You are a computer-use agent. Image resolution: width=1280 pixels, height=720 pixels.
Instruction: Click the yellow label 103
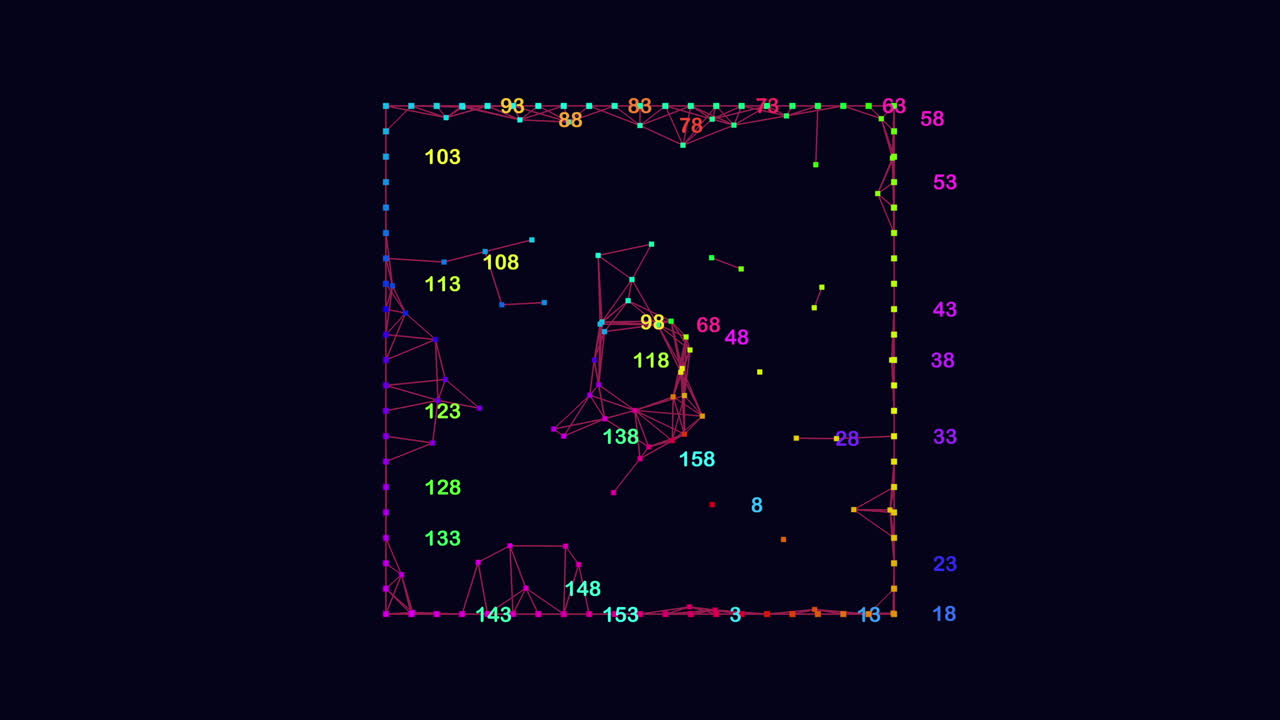click(442, 157)
